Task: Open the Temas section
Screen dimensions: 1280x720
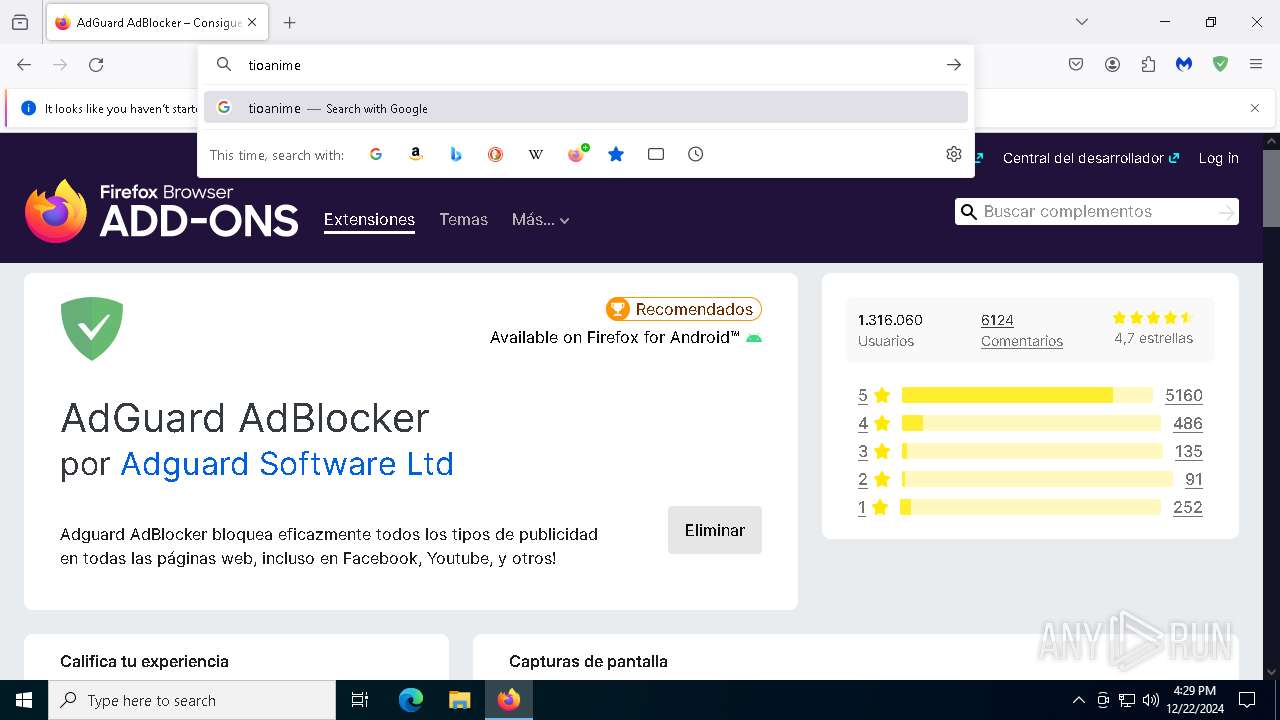Action: click(x=463, y=220)
